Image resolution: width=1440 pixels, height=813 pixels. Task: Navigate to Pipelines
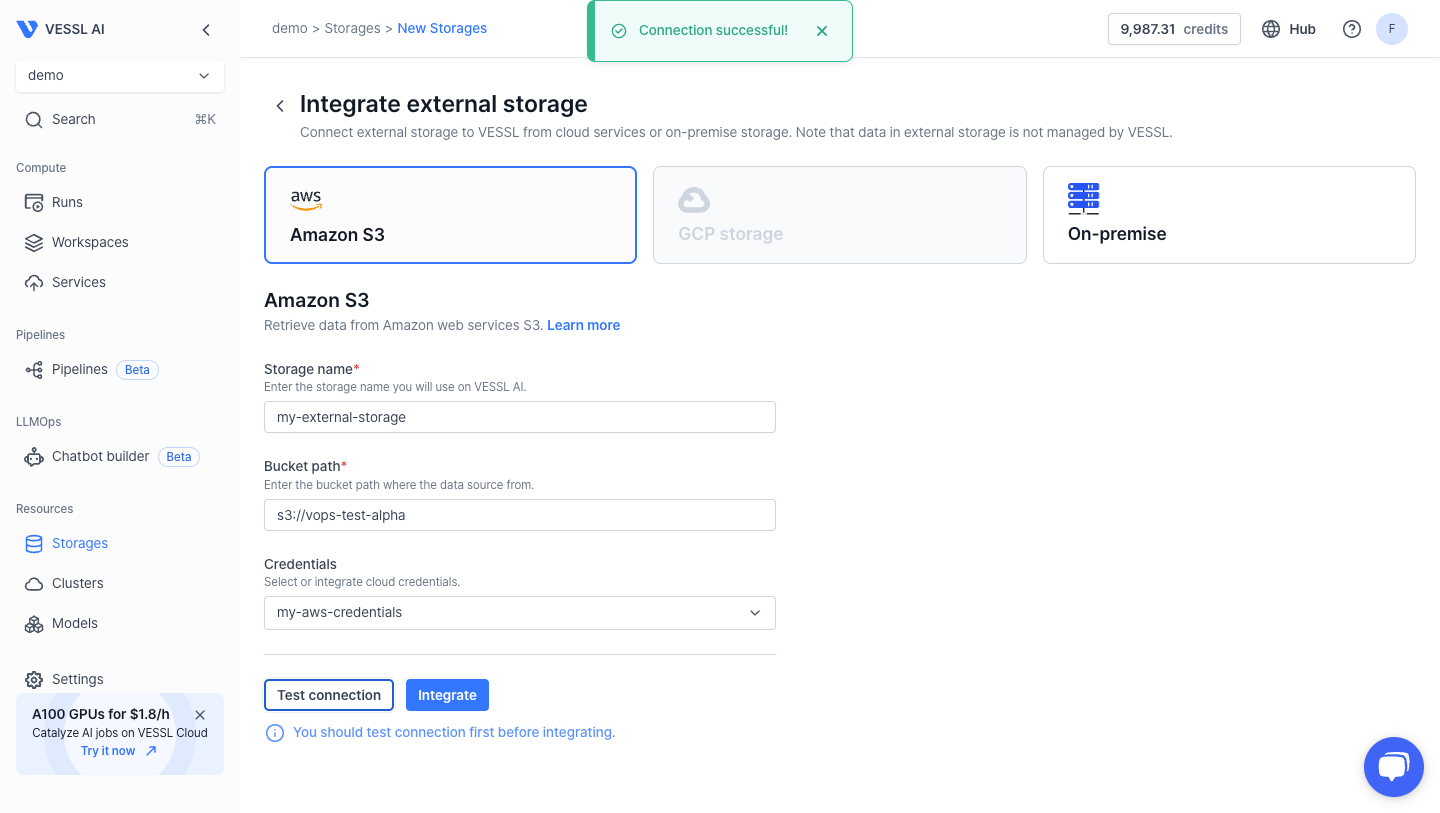(x=79, y=369)
